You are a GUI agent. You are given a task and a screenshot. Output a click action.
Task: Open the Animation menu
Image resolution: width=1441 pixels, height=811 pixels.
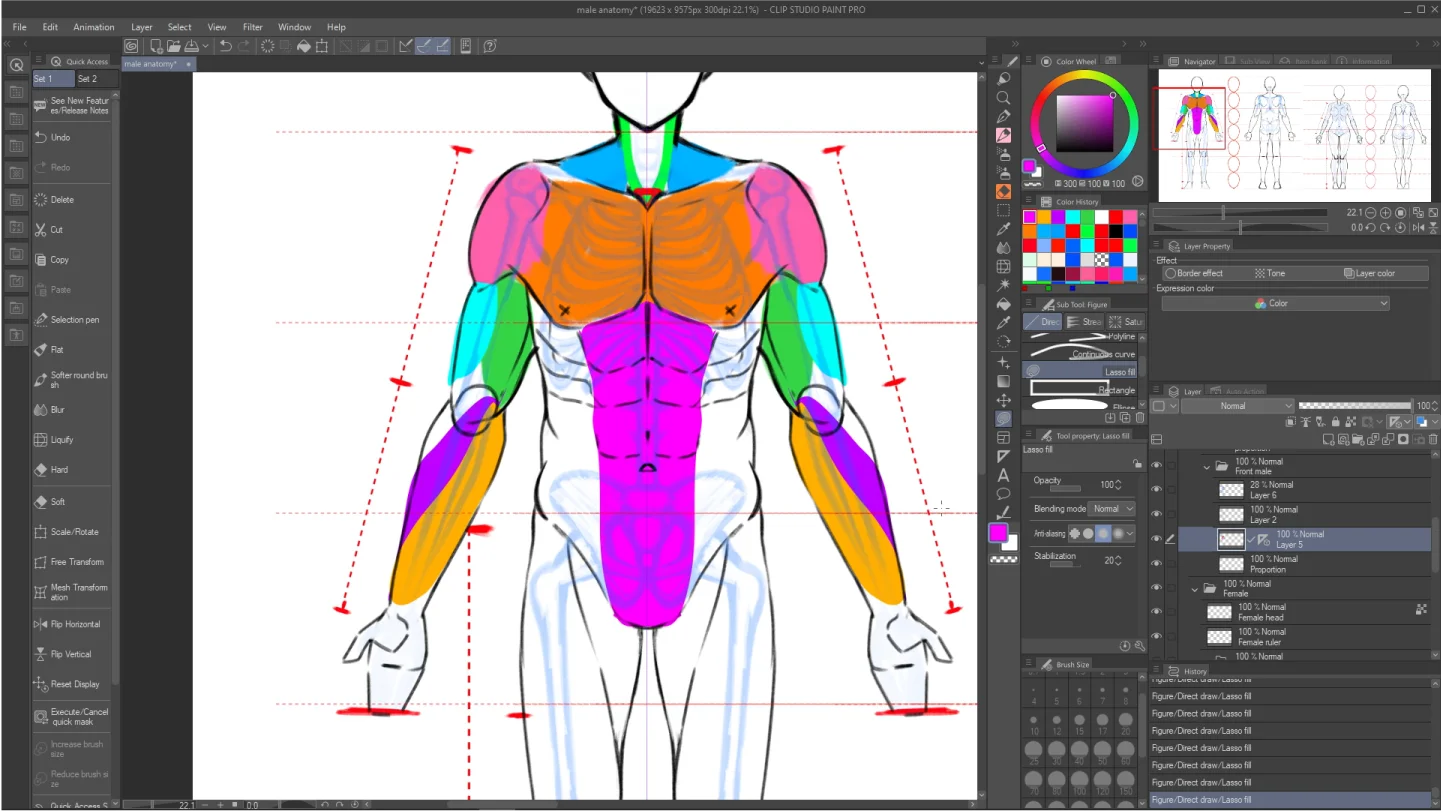click(94, 27)
